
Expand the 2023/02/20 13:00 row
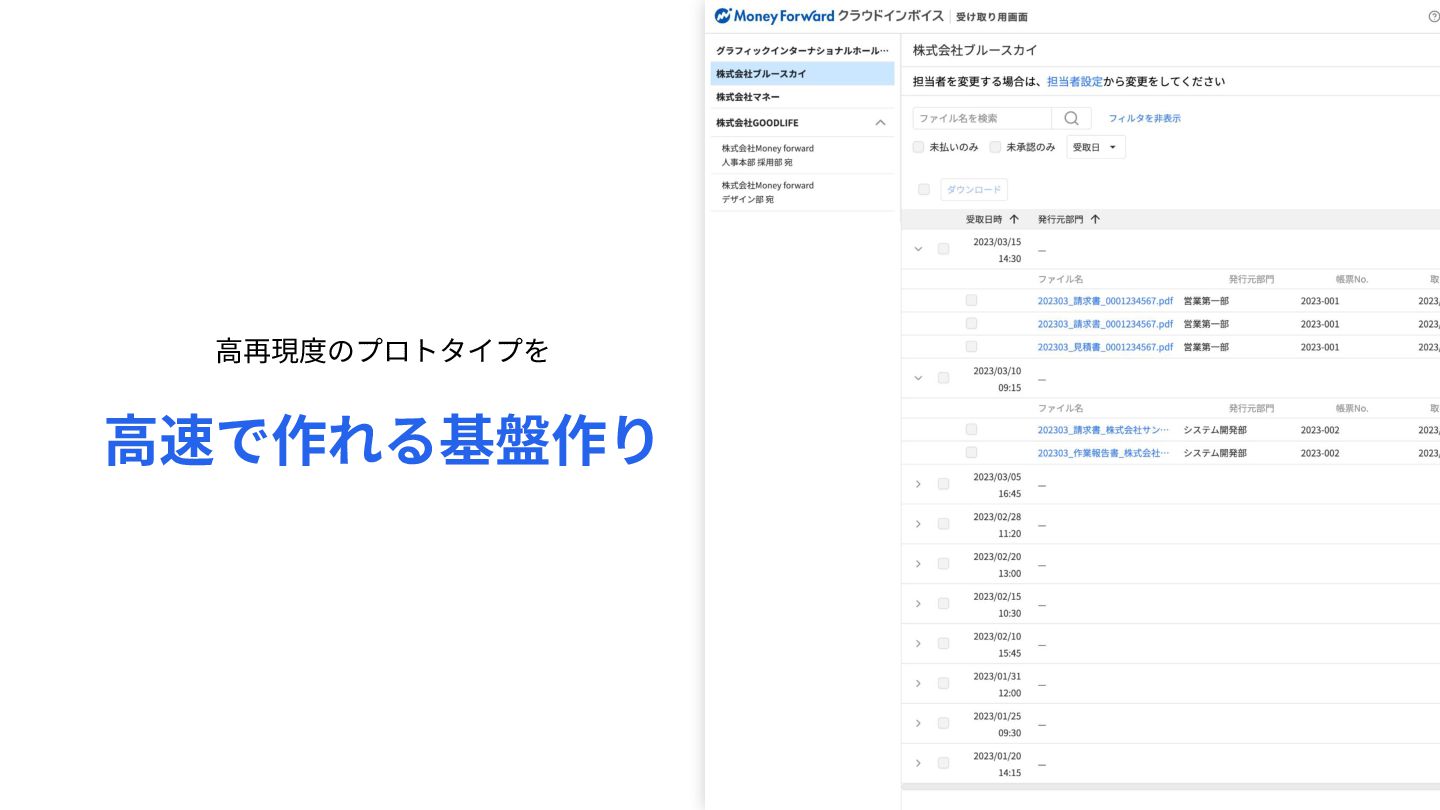[918, 564]
